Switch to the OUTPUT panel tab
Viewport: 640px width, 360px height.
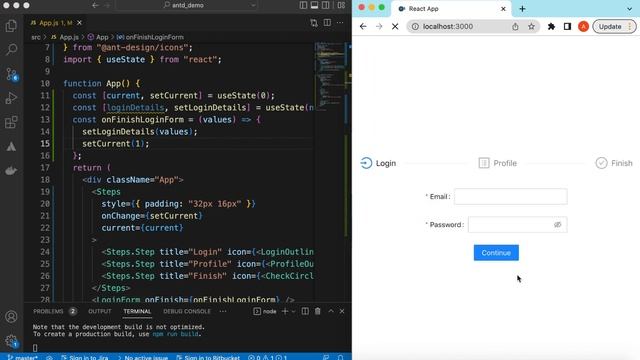(100, 311)
